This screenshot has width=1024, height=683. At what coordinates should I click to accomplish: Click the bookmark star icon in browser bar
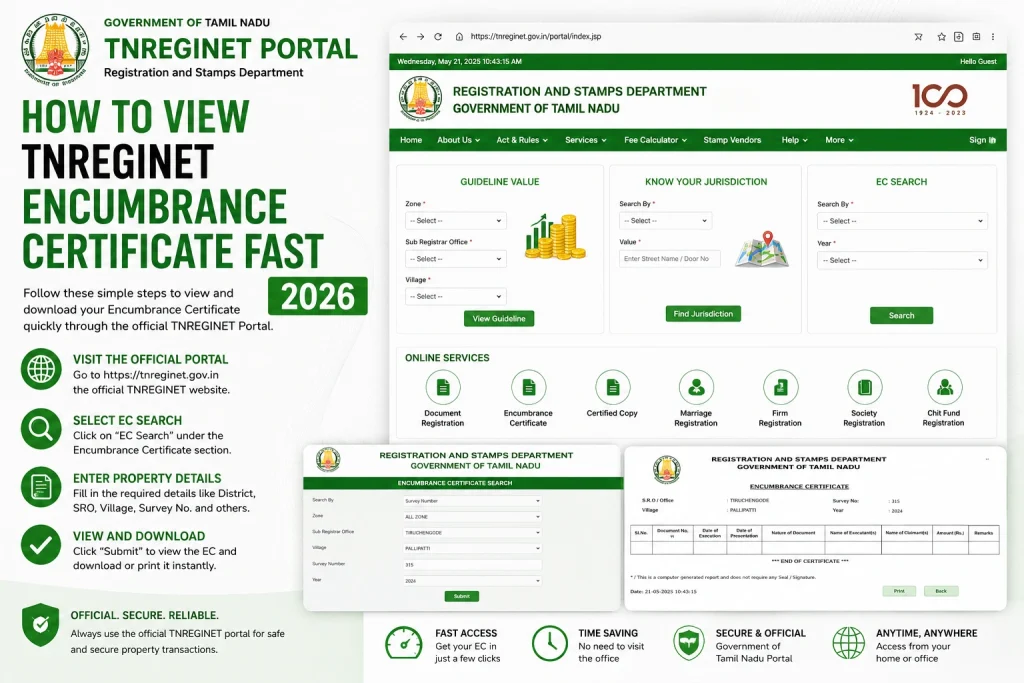tap(941, 37)
